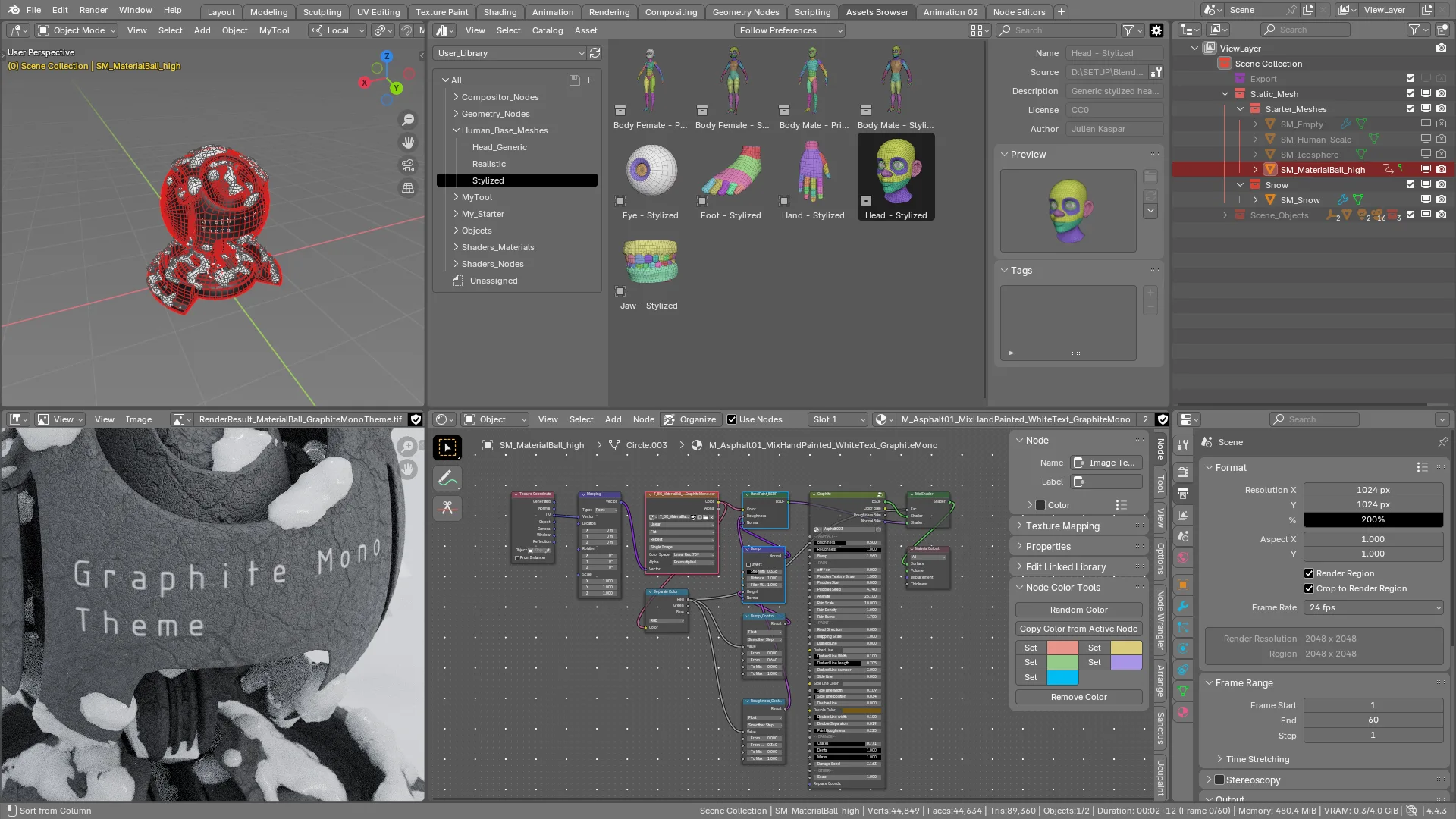This screenshot has width=1456, height=819.
Task: Uncheck the Render Region checkbox
Action: point(1309,573)
